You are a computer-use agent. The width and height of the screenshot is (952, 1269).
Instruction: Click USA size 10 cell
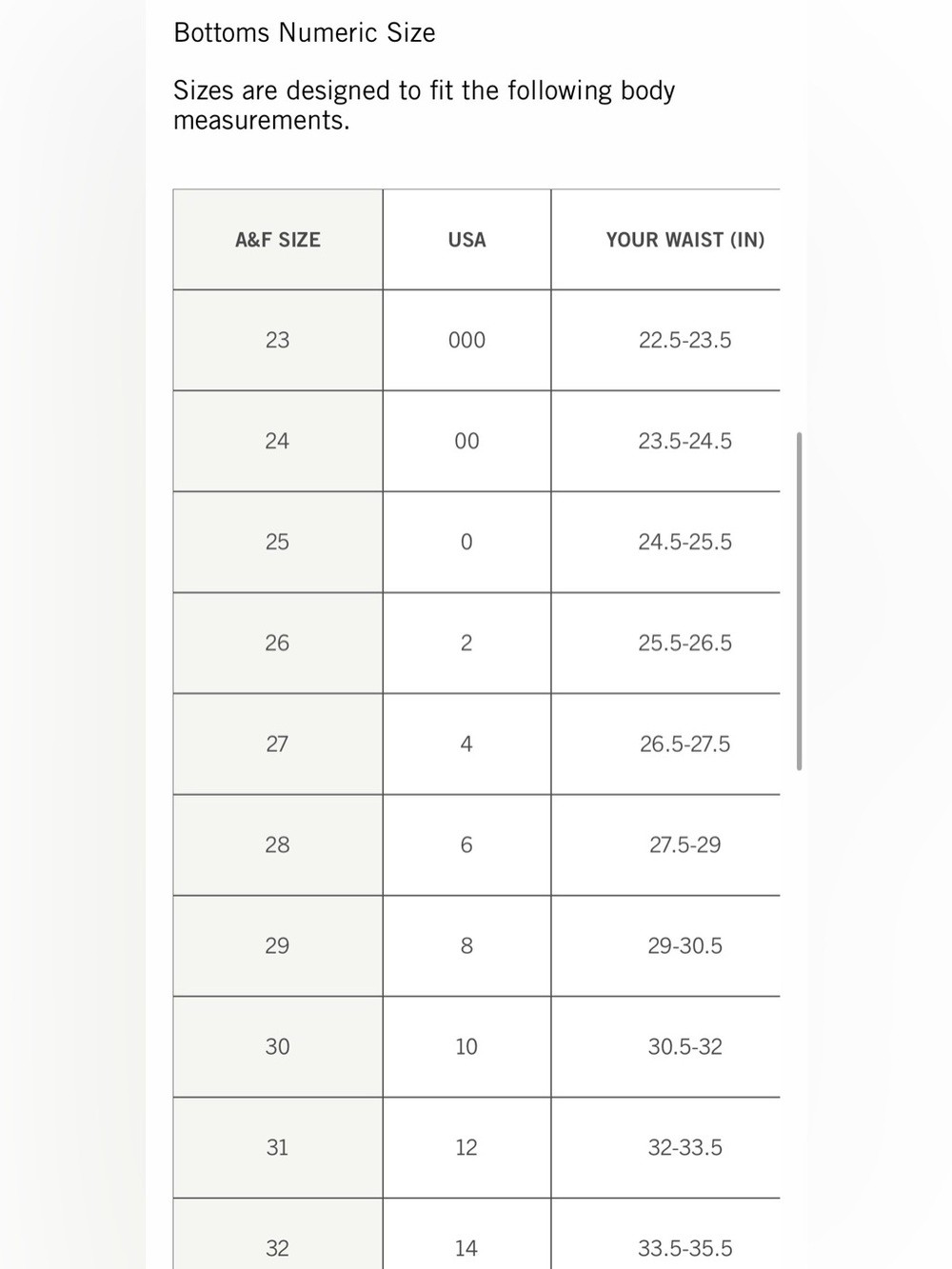[x=466, y=1046]
